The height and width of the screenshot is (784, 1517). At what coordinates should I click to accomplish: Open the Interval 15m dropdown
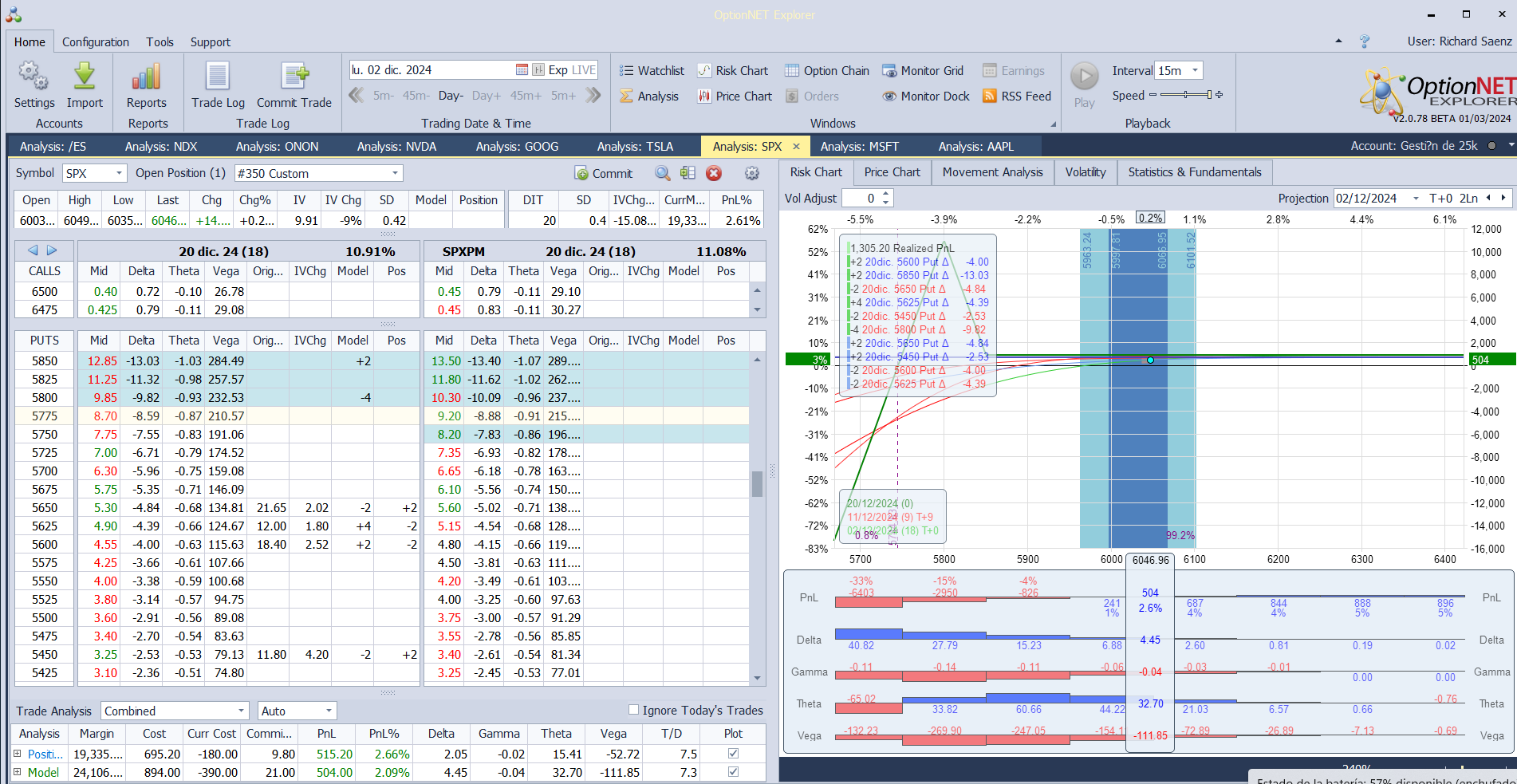pyautogui.click(x=1195, y=70)
